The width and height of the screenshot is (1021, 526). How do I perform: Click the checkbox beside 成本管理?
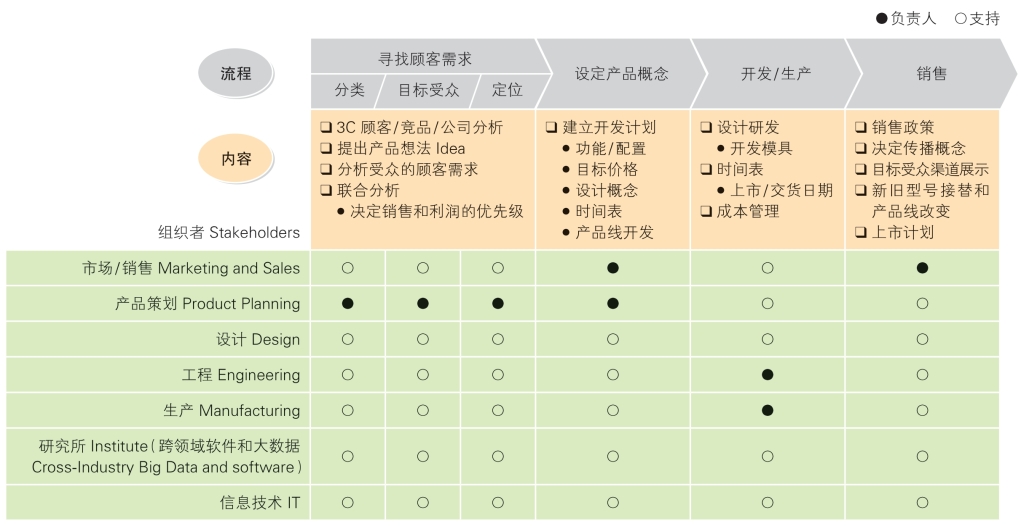[706, 212]
